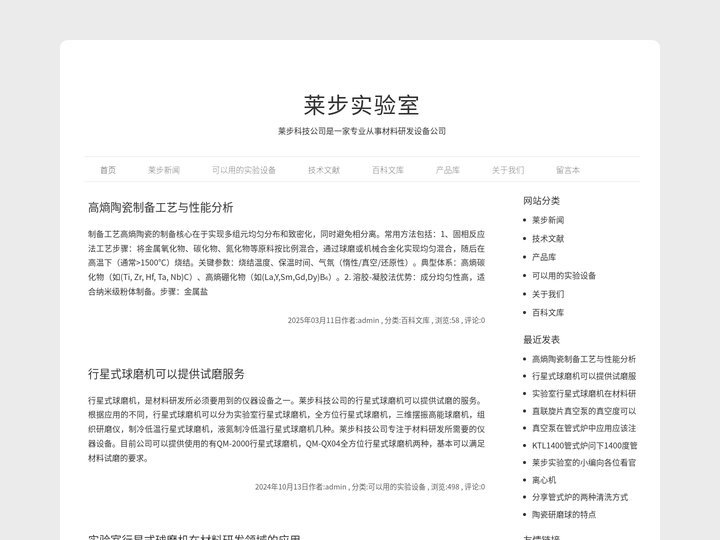Open recent post 分享管式炉的两种清洗方式
Screen dimensions: 720x540
580,497
